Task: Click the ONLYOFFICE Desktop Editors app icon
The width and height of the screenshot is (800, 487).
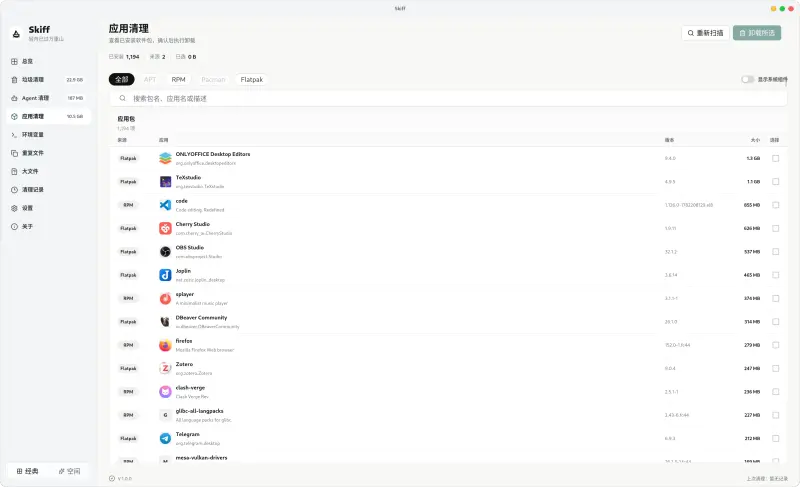Action: pos(165,158)
